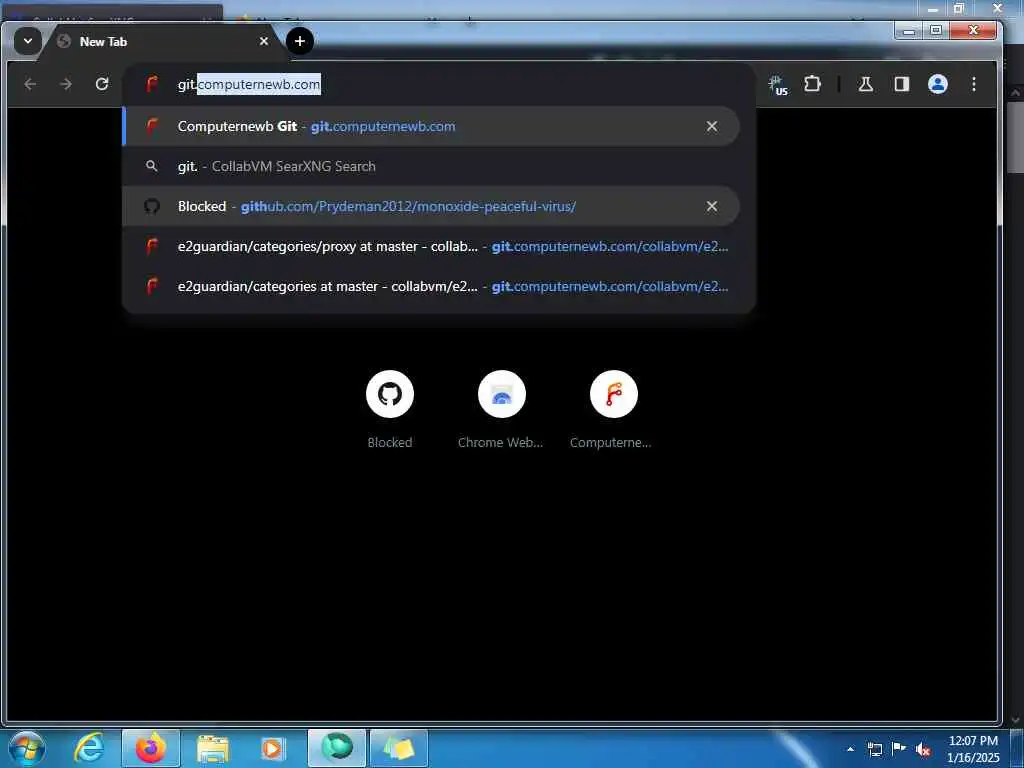Select Blocked github.com monoxide-peaceful-virus suggestion
The image size is (1024, 768).
point(431,206)
